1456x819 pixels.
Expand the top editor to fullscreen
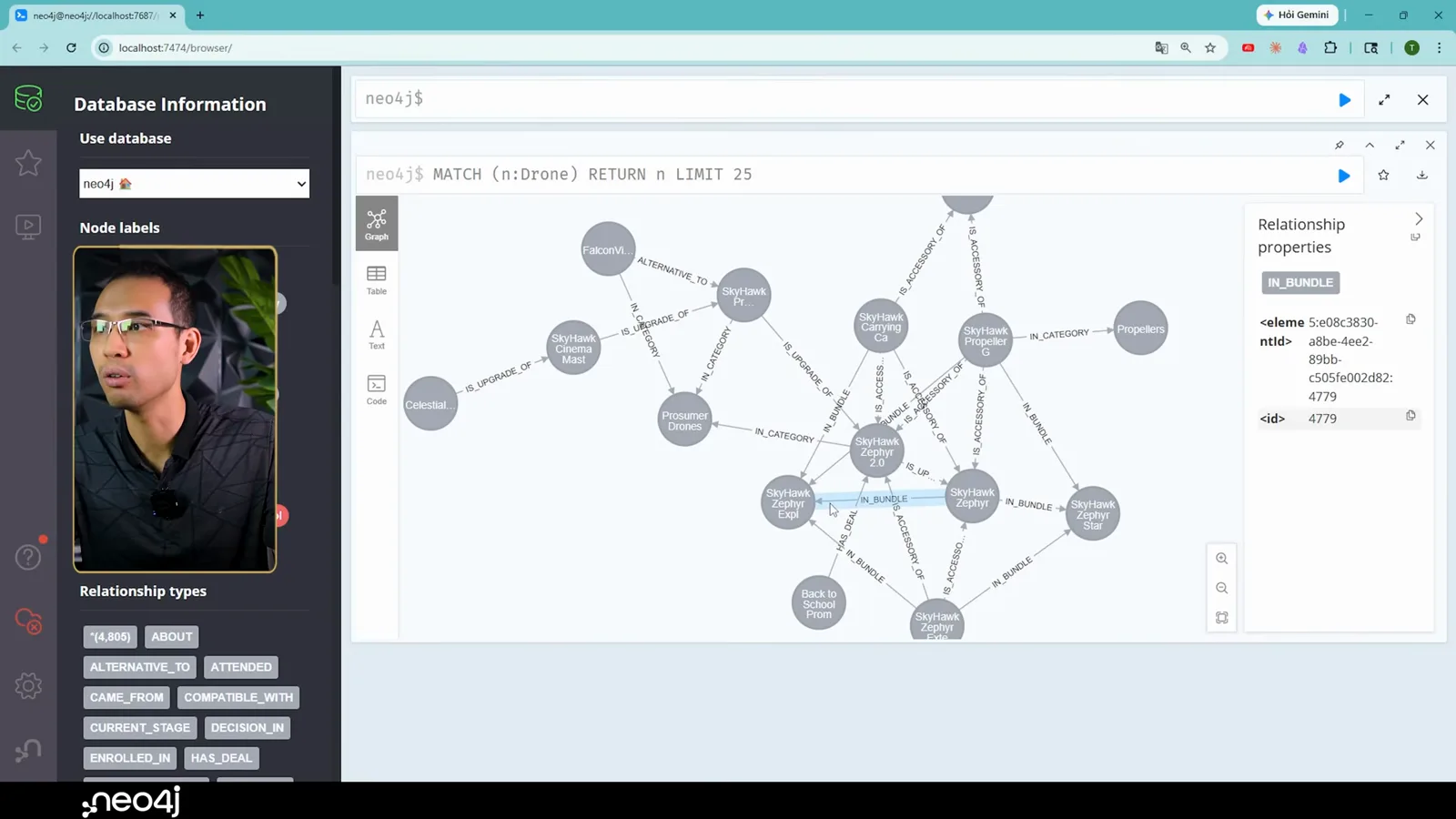(x=1384, y=100)
